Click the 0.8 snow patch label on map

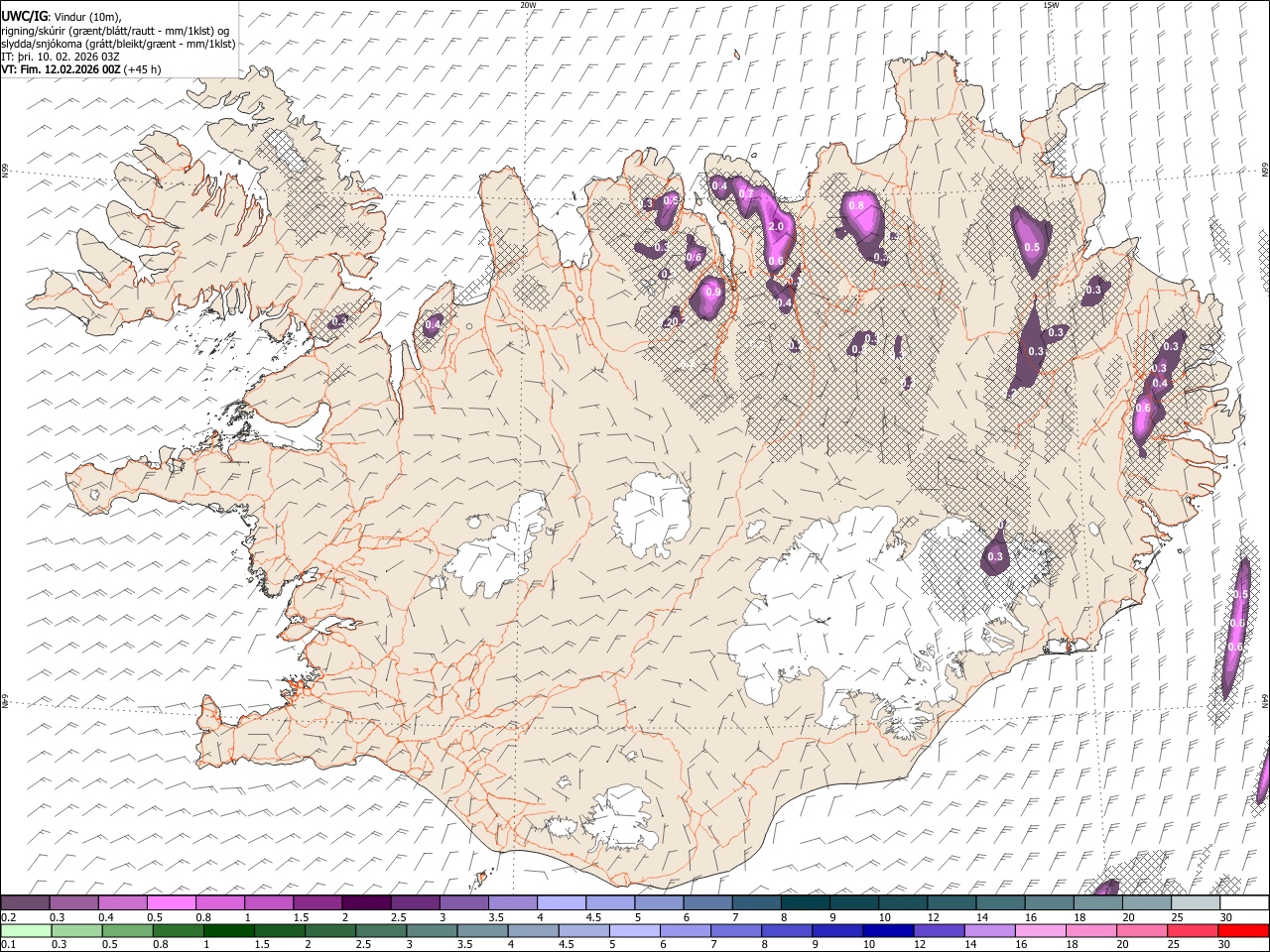[857, 205]
